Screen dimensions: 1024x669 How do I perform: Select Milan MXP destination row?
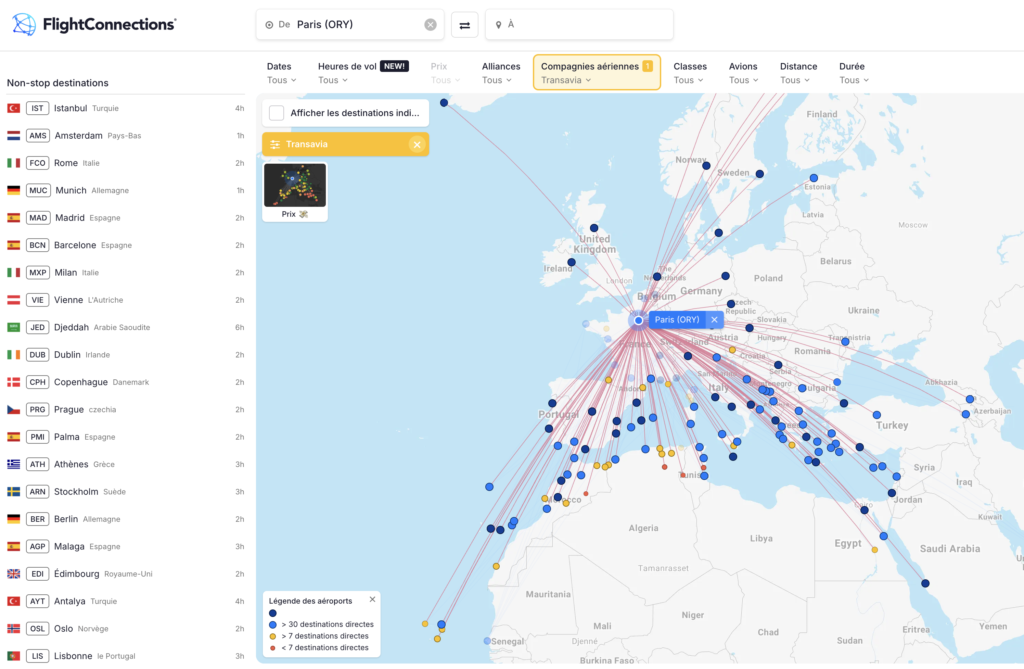[125, 272]
